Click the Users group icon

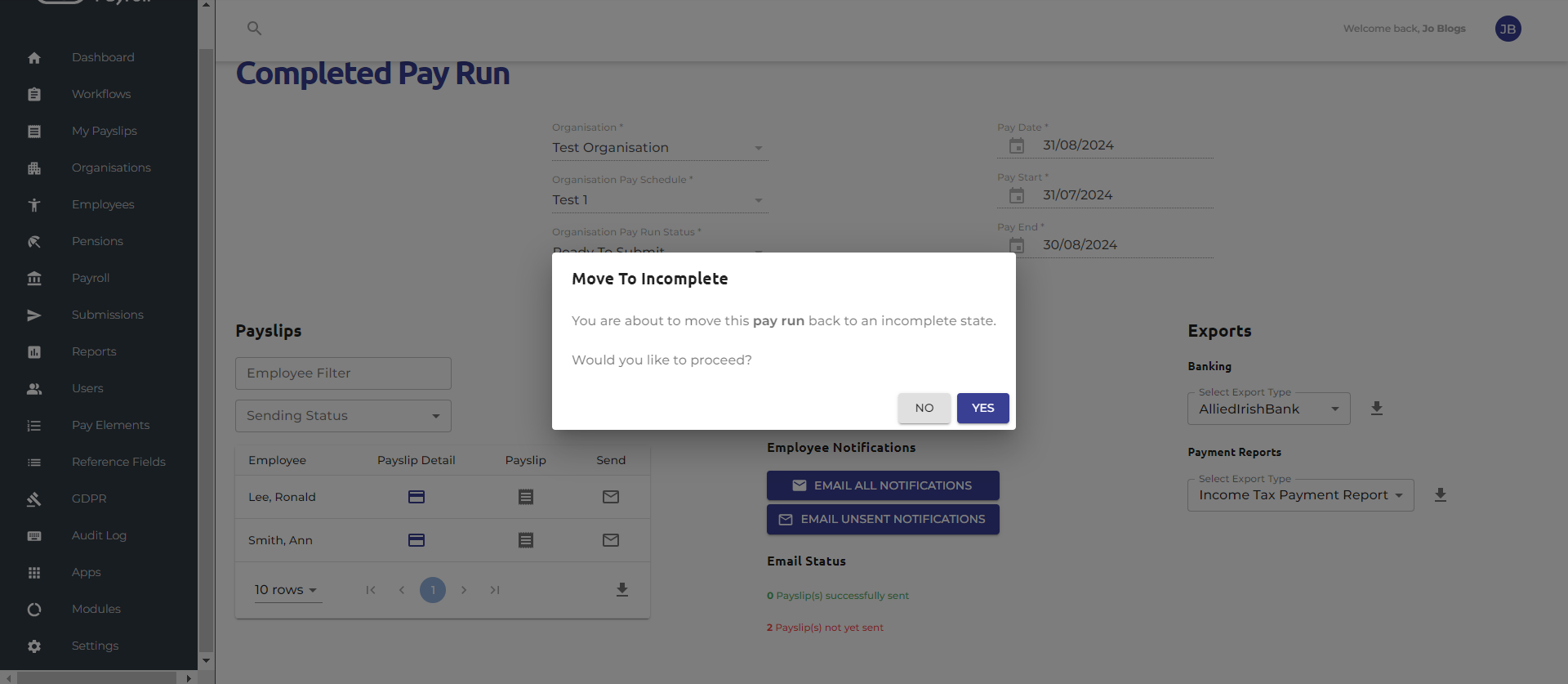point(34,389)
